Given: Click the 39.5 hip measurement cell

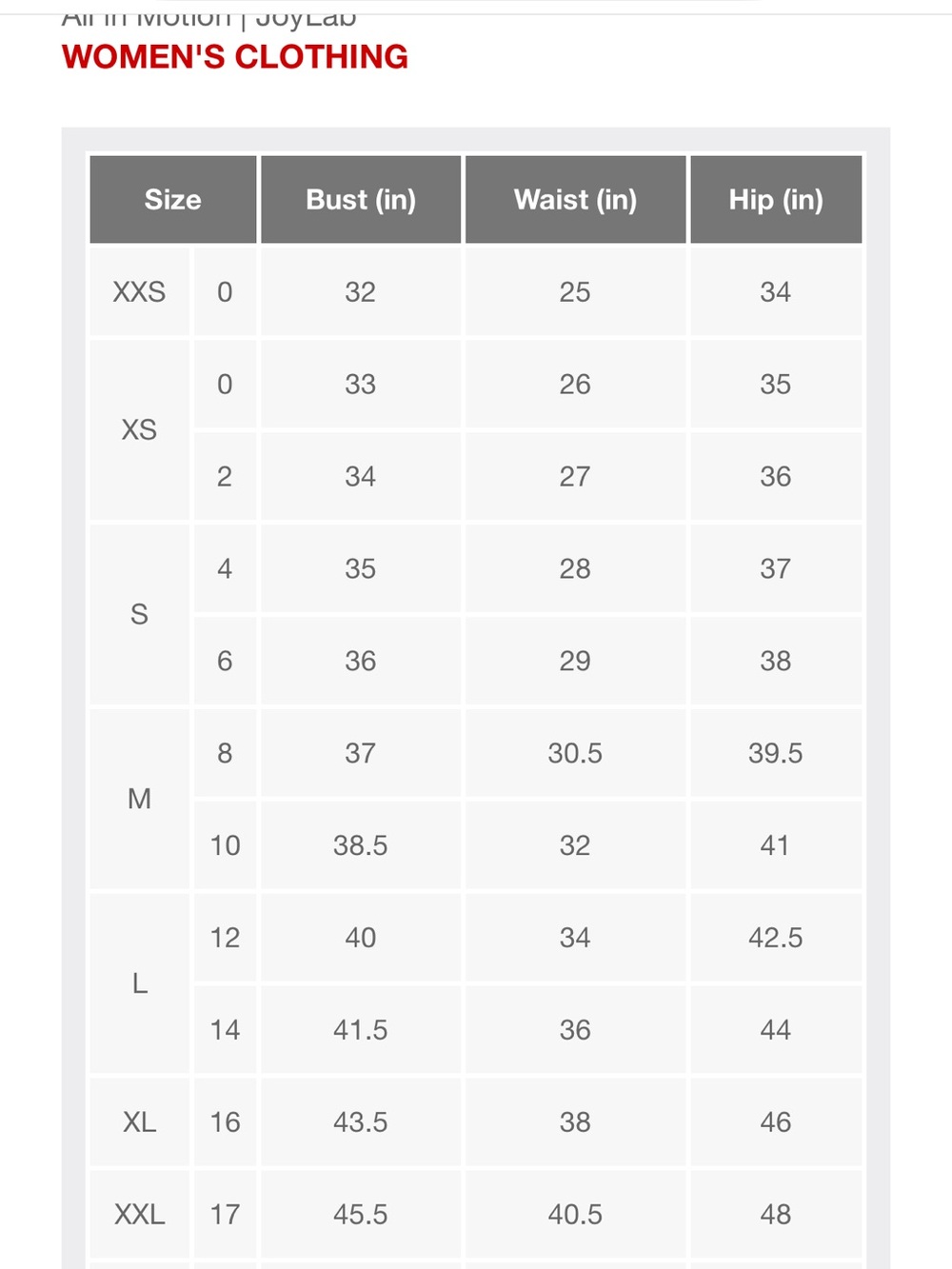Looking at the screenshot, I should pos(776,753).
